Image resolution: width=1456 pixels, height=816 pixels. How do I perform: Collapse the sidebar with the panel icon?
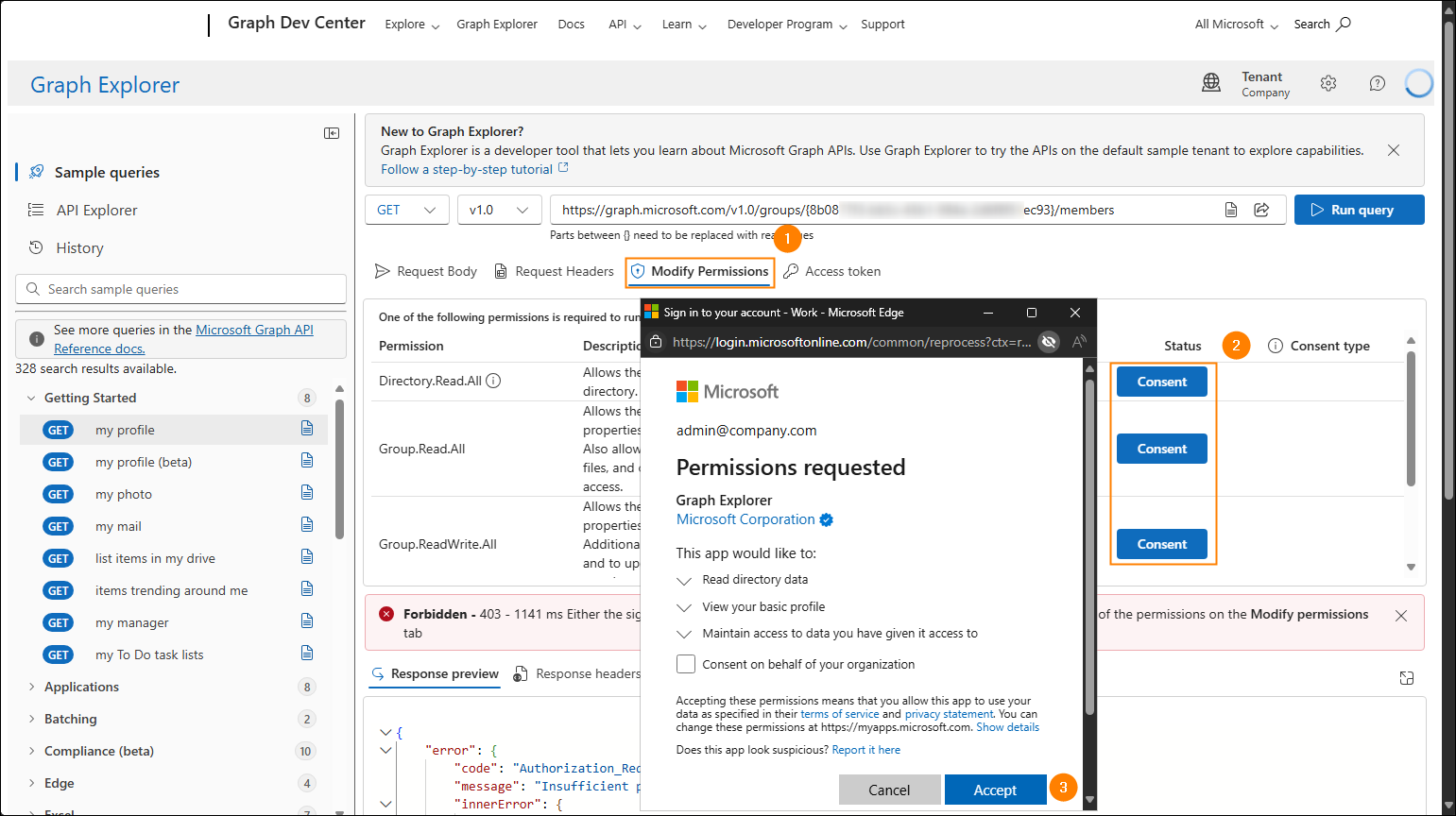click(x=332, y=133)
